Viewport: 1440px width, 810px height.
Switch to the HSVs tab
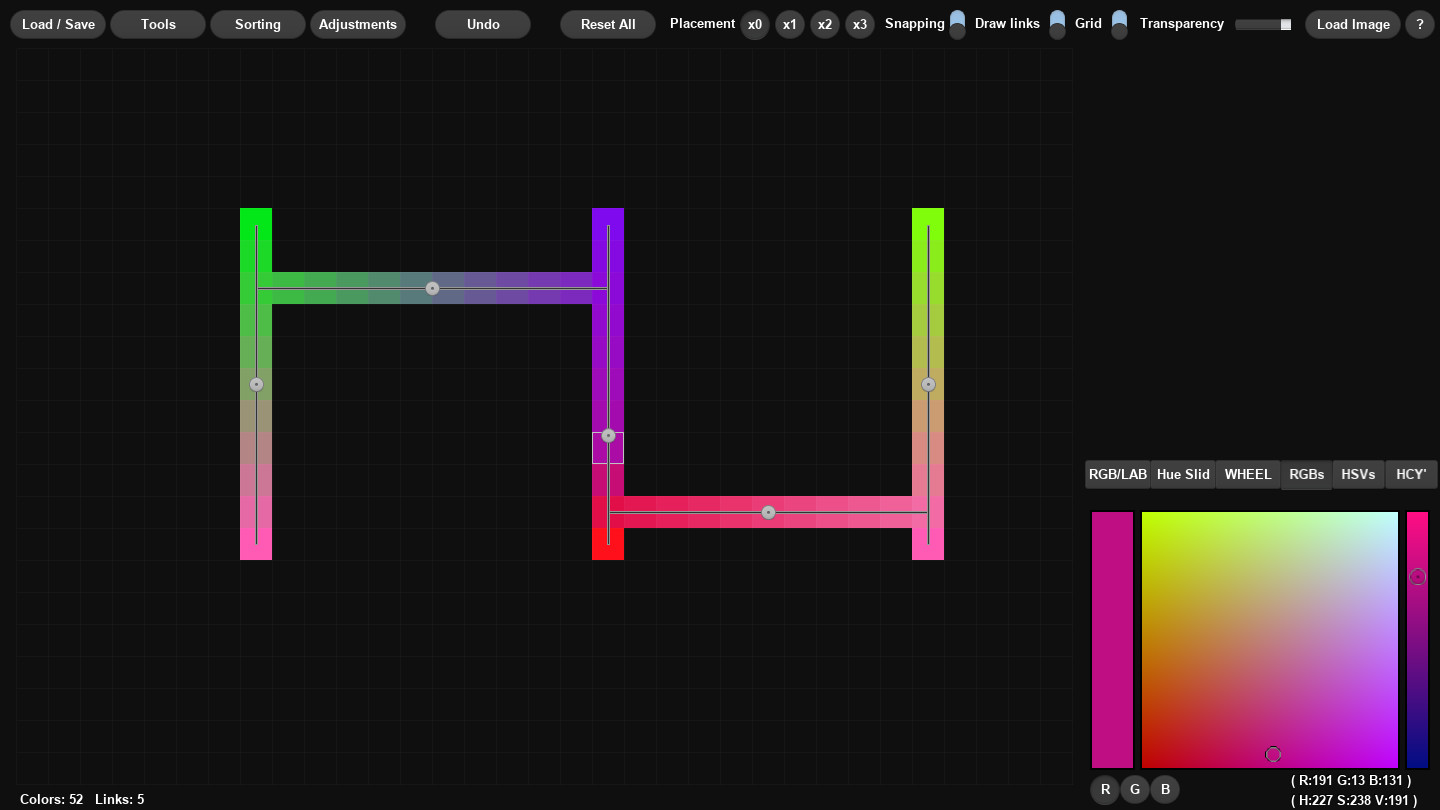(1358, 474)
